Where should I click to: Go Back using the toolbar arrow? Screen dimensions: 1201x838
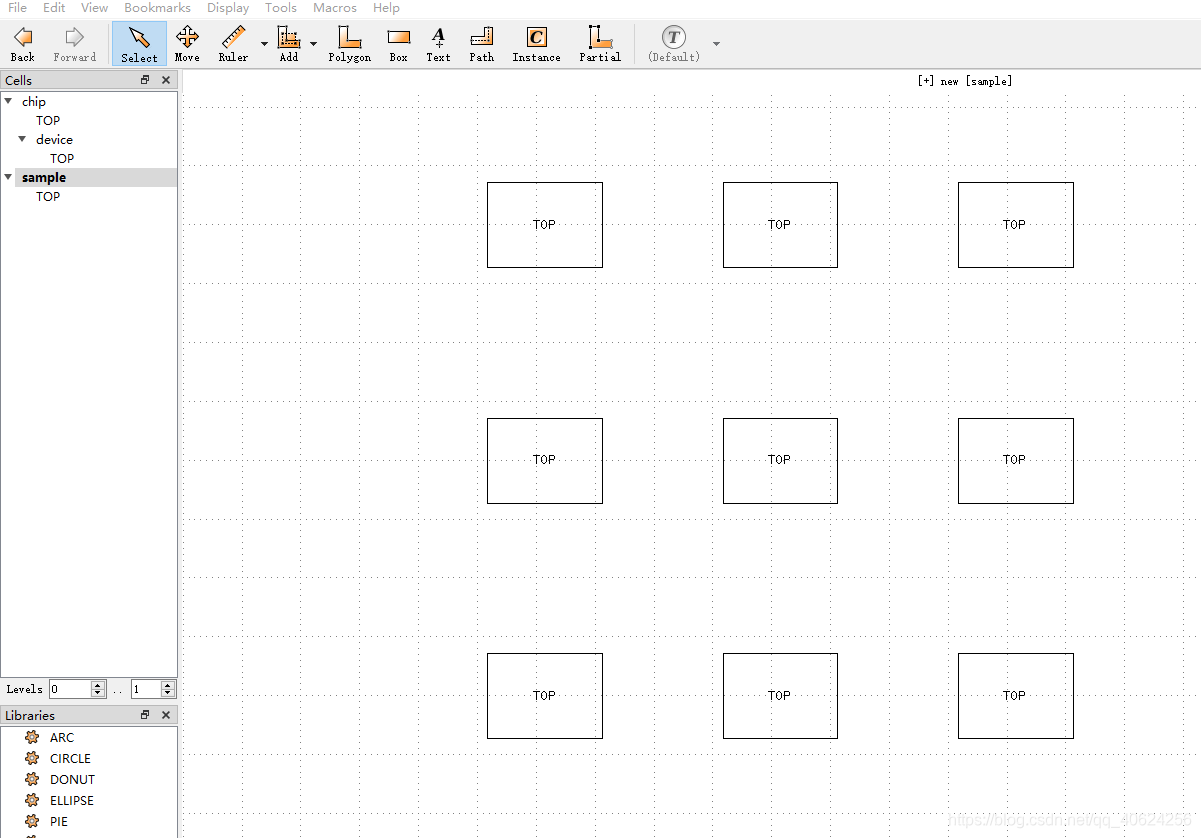[x=23, y=43]
